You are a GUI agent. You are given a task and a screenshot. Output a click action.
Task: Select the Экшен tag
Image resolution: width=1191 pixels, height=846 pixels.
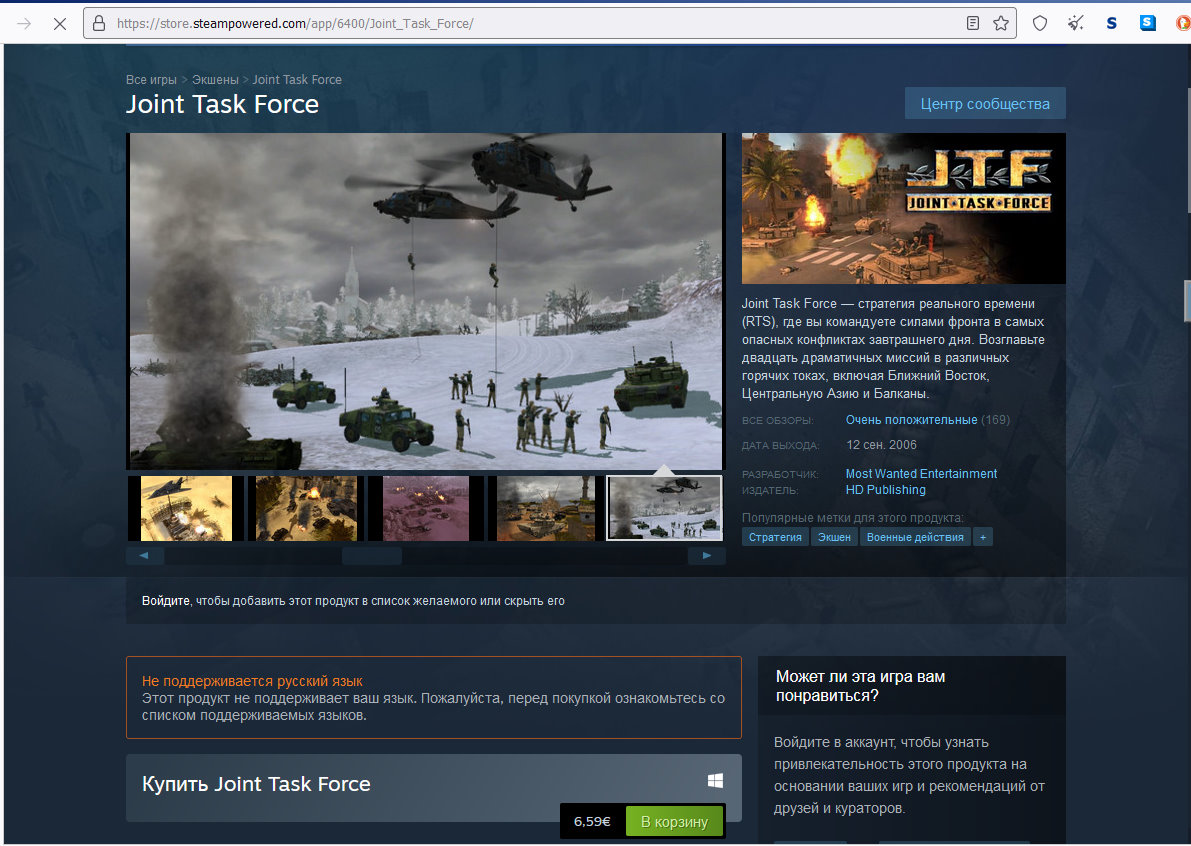(x=834, y=537)
